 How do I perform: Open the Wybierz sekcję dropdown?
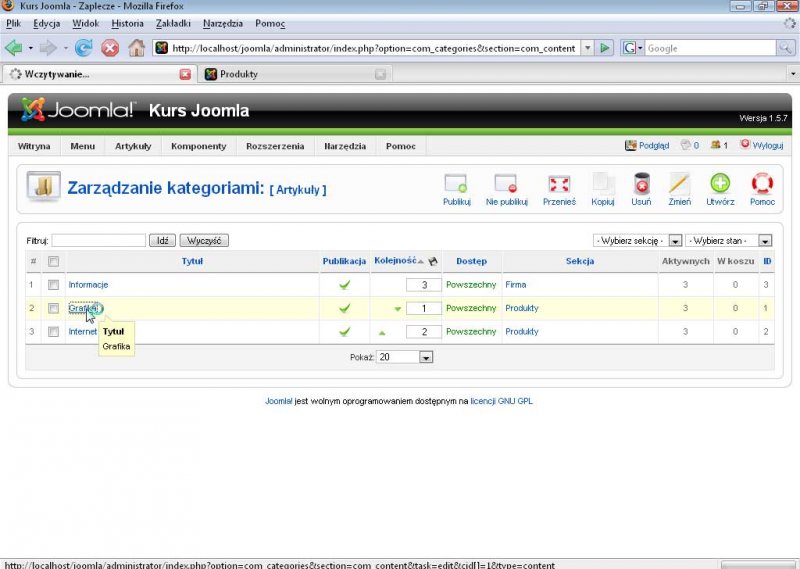tap(637, 241)
